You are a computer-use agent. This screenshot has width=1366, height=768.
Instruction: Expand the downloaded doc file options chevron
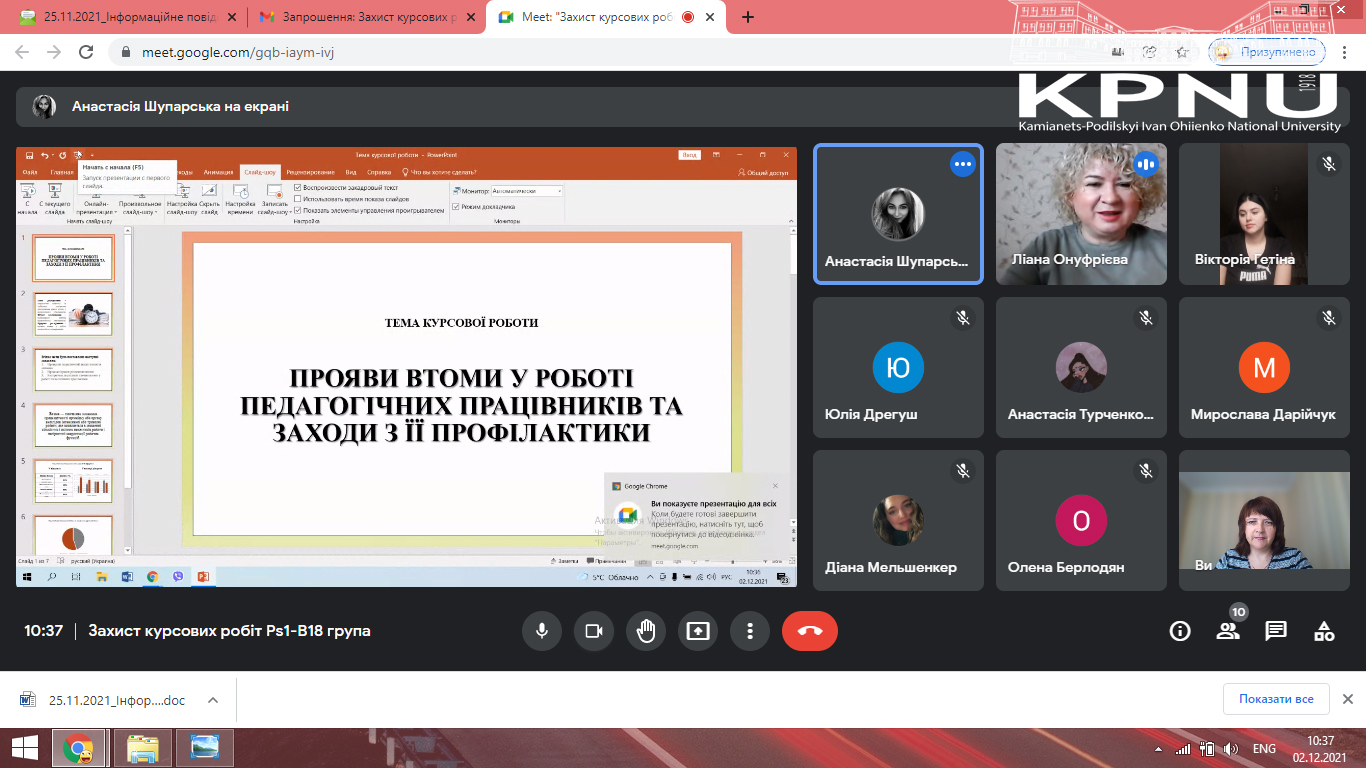(x=212, y=701)
